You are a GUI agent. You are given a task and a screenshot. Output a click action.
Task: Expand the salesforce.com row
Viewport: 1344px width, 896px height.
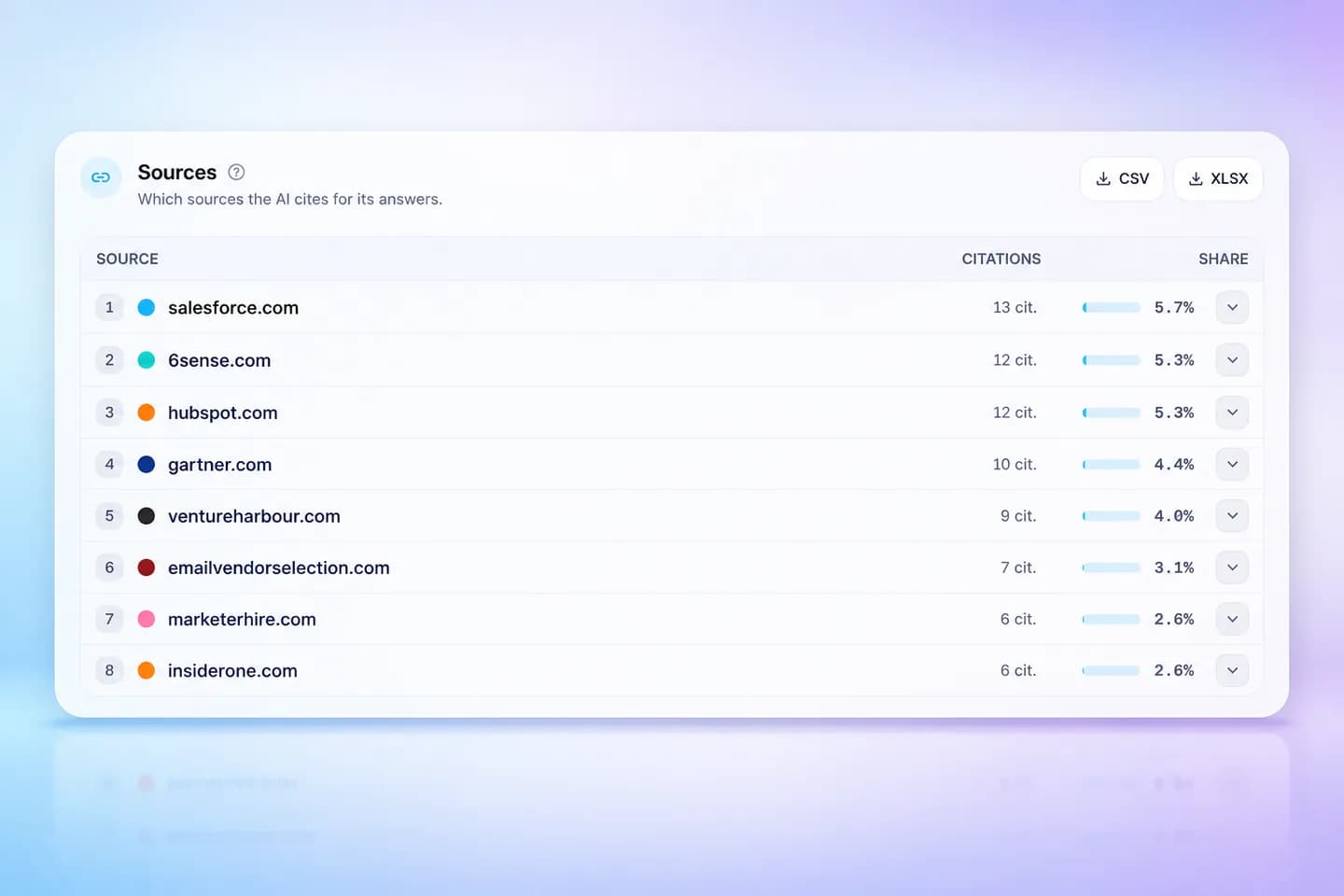(x=1232, y=307)
